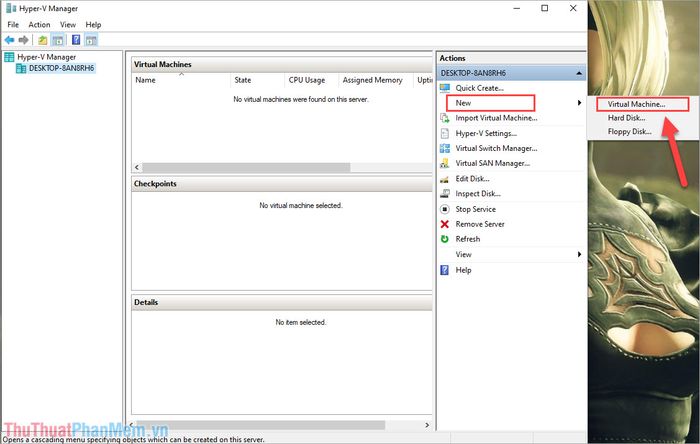Choose Virtual Machine... from the New submenu
This screenshot has height=444, width=700.
[x=637, y=104]
